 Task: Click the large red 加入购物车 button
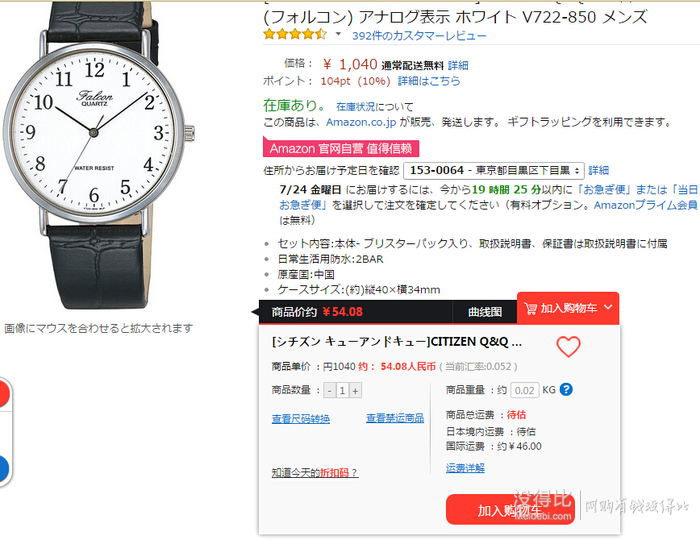click(x=510, y=510)
